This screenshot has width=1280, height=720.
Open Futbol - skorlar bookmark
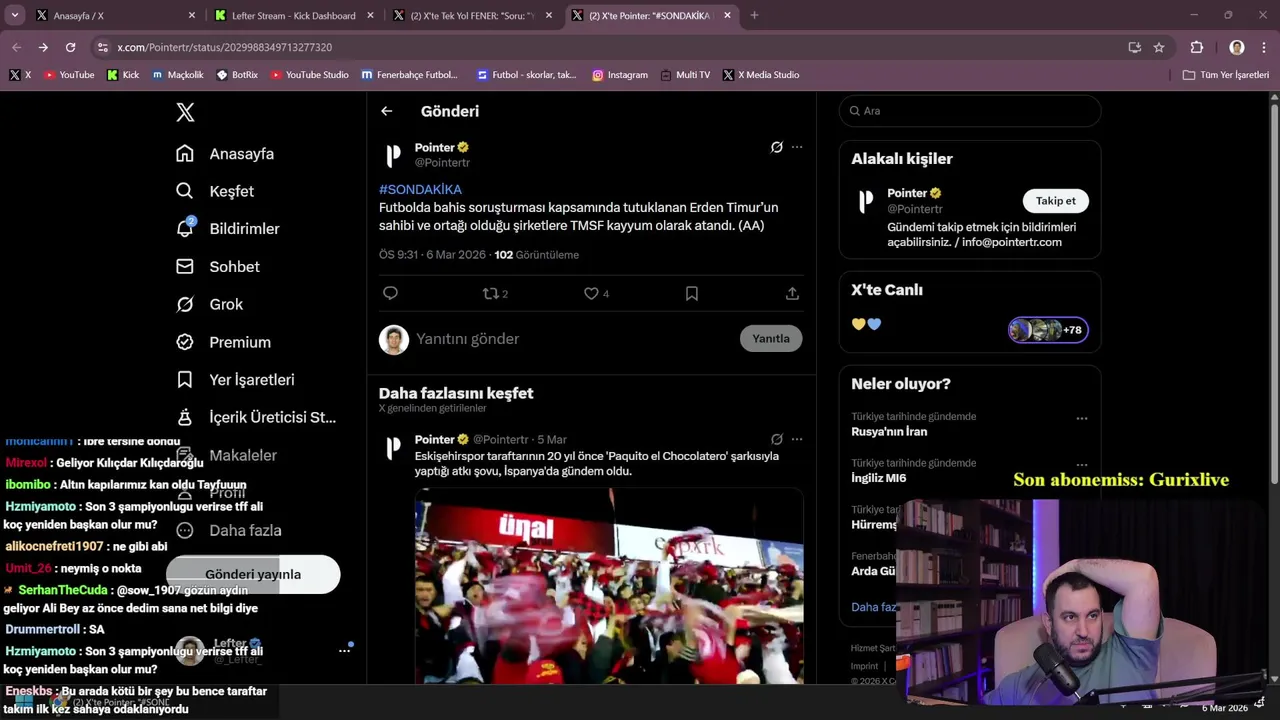click(x=527, y=75)
